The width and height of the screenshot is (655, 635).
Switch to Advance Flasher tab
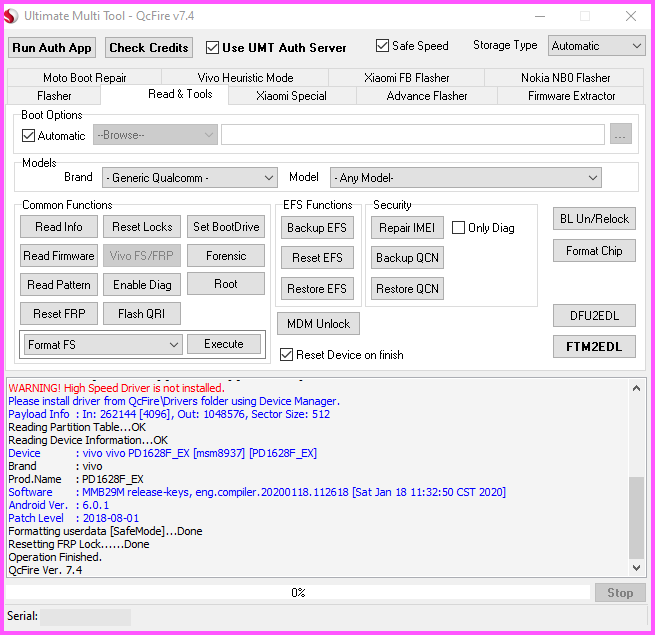click(x=427, y=96)
